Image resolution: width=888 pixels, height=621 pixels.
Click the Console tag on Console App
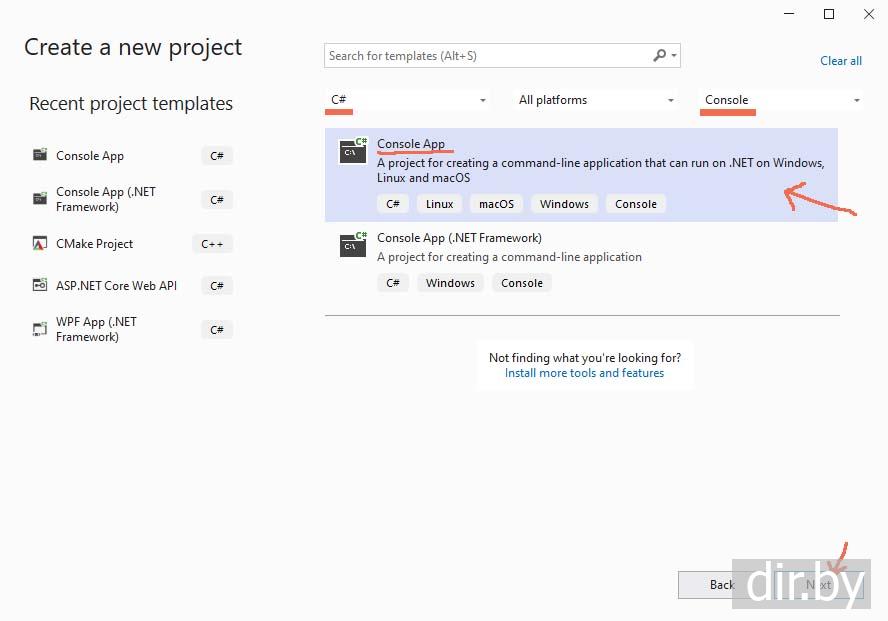(x=636, y=204)
